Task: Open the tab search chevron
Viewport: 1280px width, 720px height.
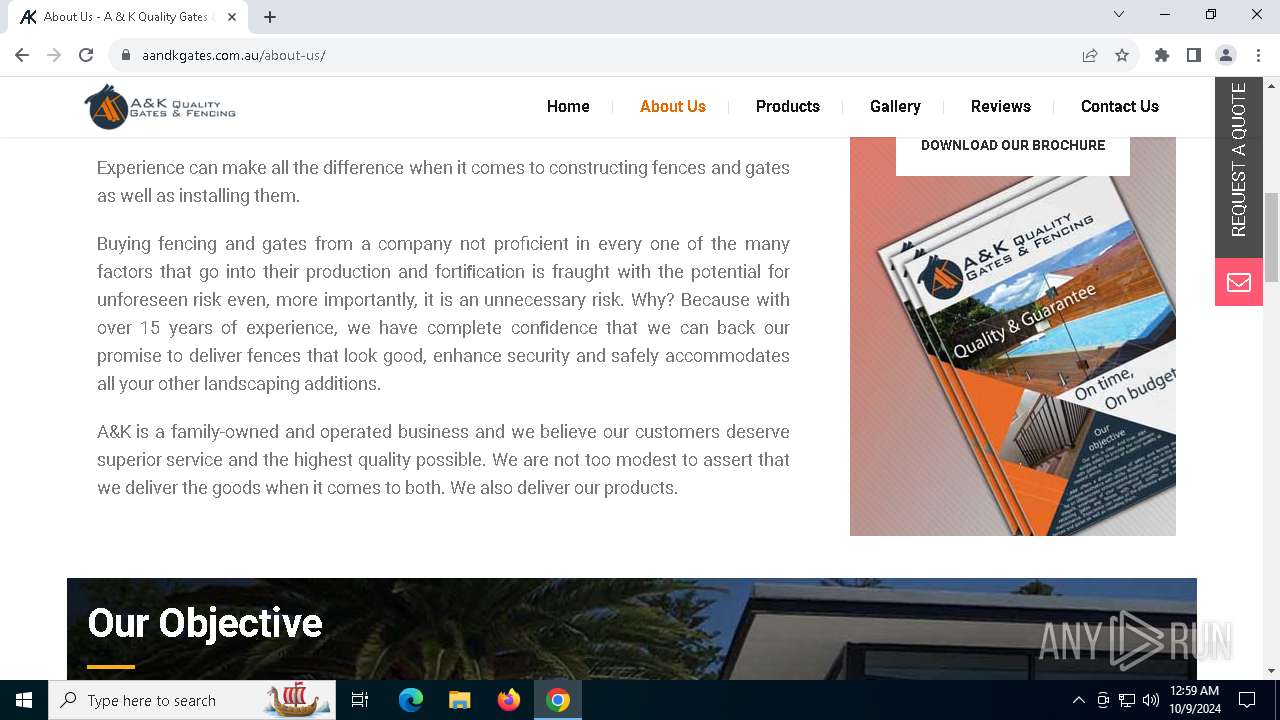Action: click(1119, 14)
